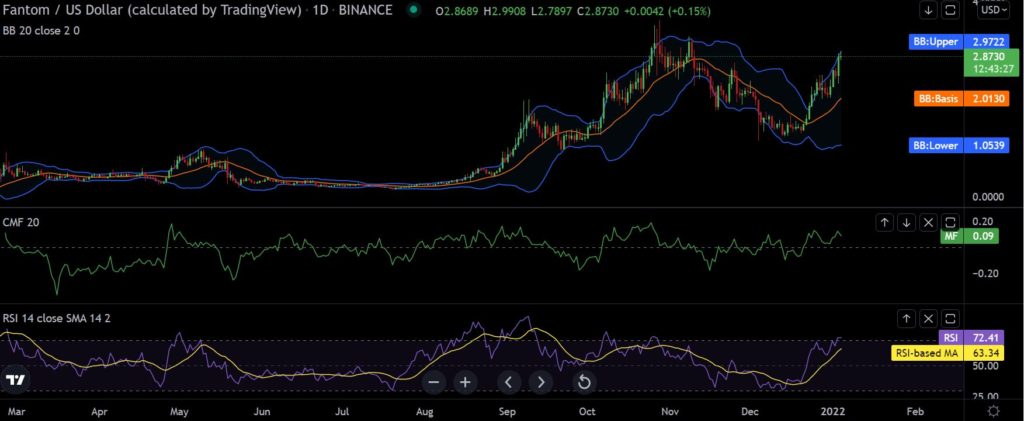Click the -0.20 value on CMF scale

(x=983, y=273)
